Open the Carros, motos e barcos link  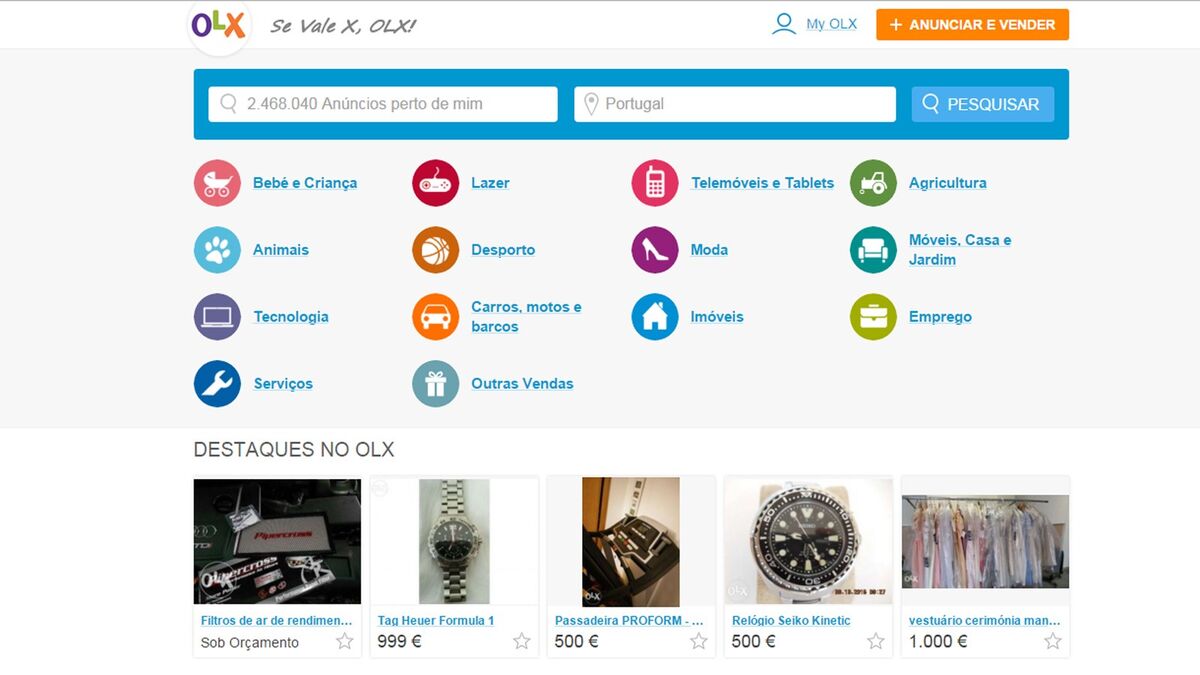[x=526, y=317]
